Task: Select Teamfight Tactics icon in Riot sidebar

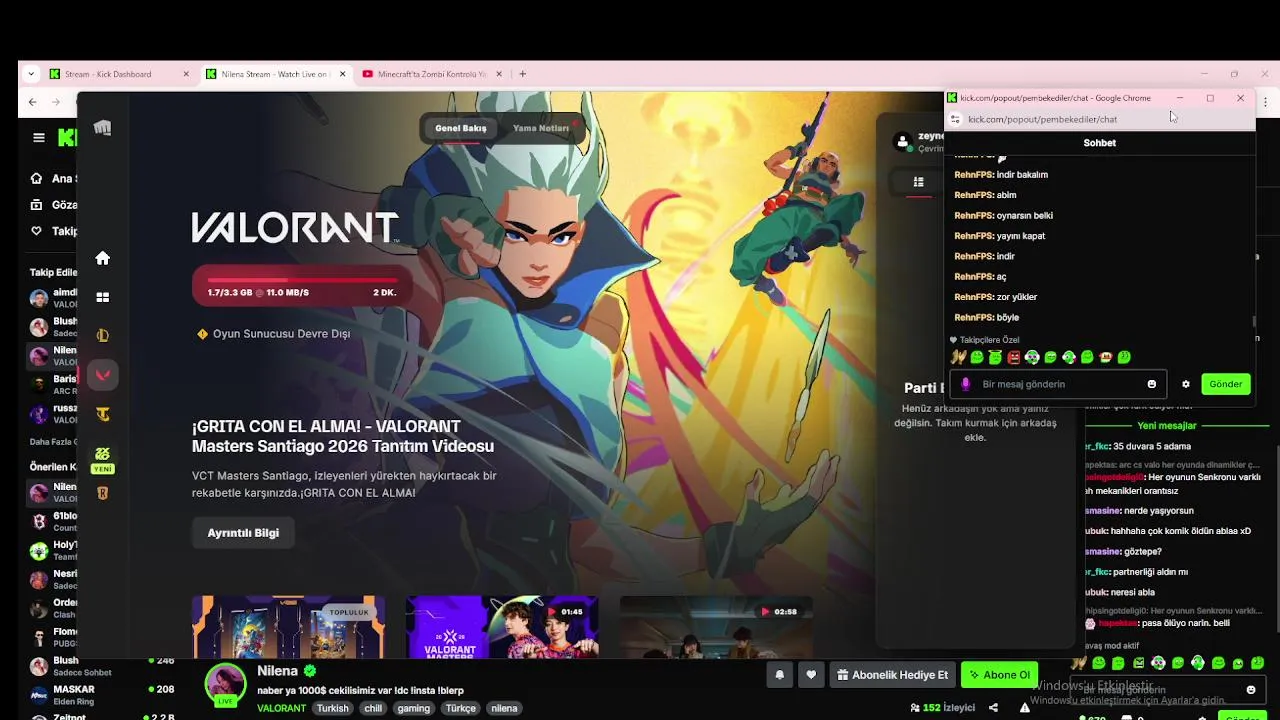Action: (102, 414)
